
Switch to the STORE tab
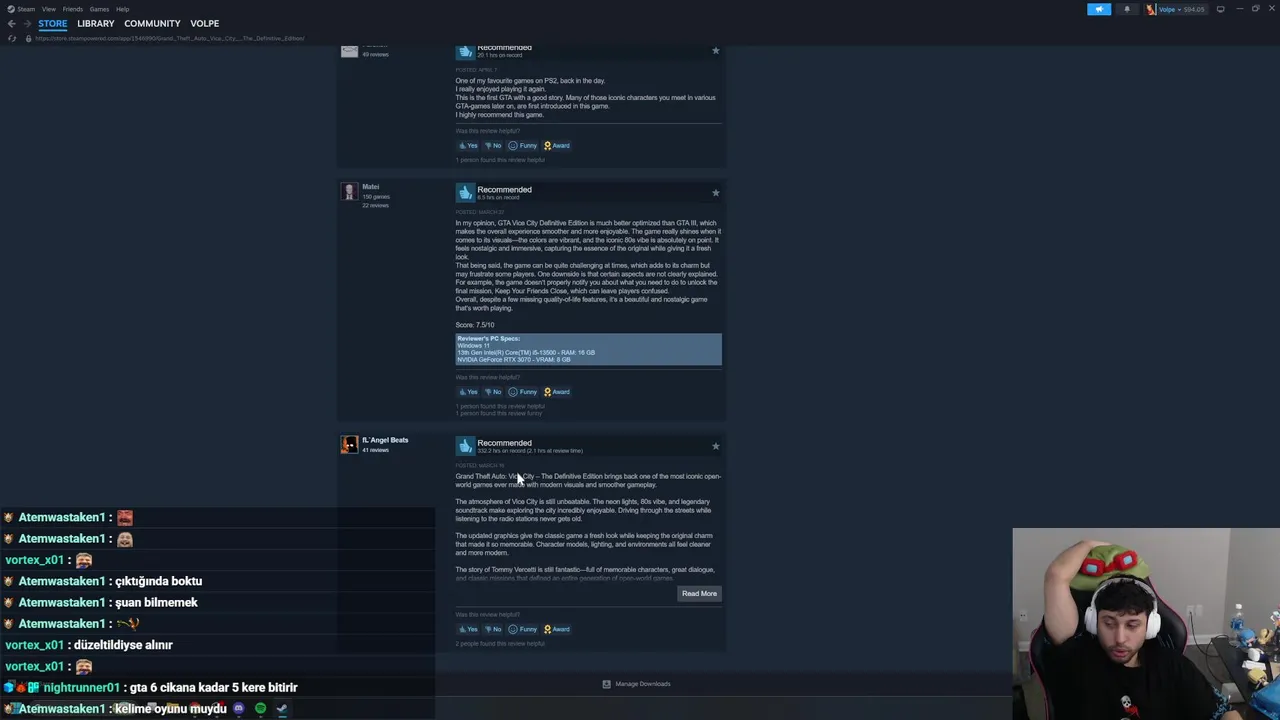coord(53,23)
